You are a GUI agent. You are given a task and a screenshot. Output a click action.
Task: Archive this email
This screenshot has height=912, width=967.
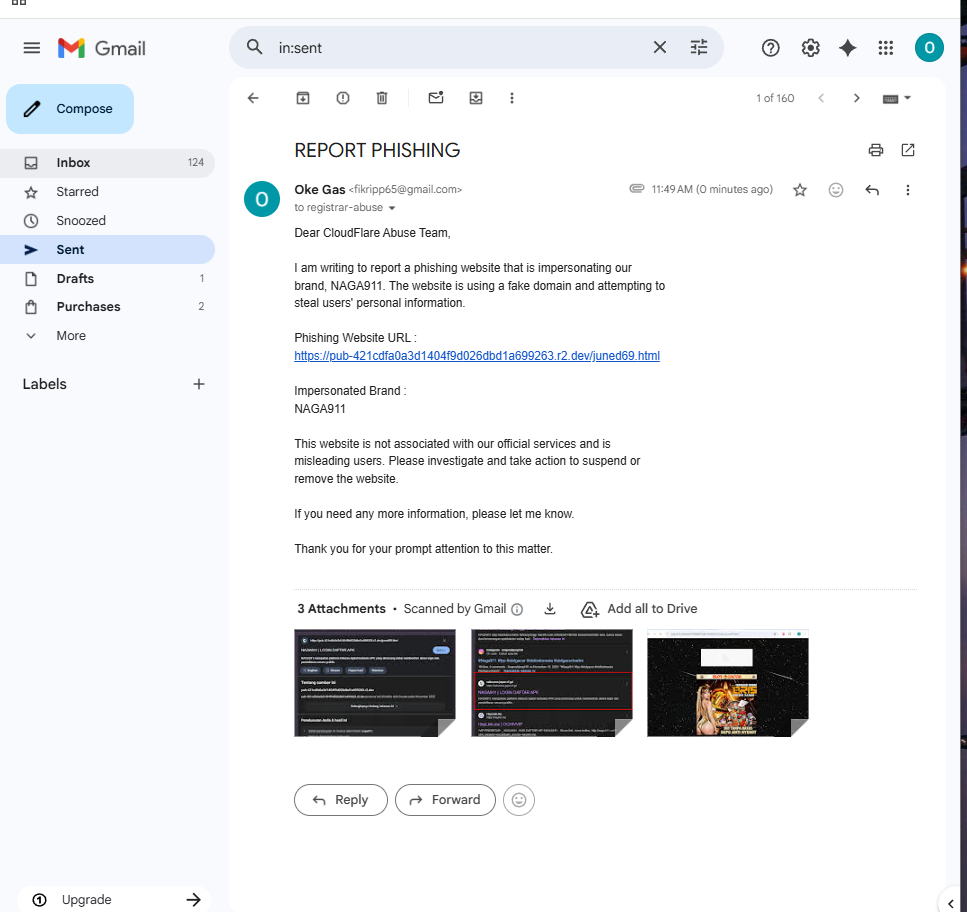[x=303, y=98]
